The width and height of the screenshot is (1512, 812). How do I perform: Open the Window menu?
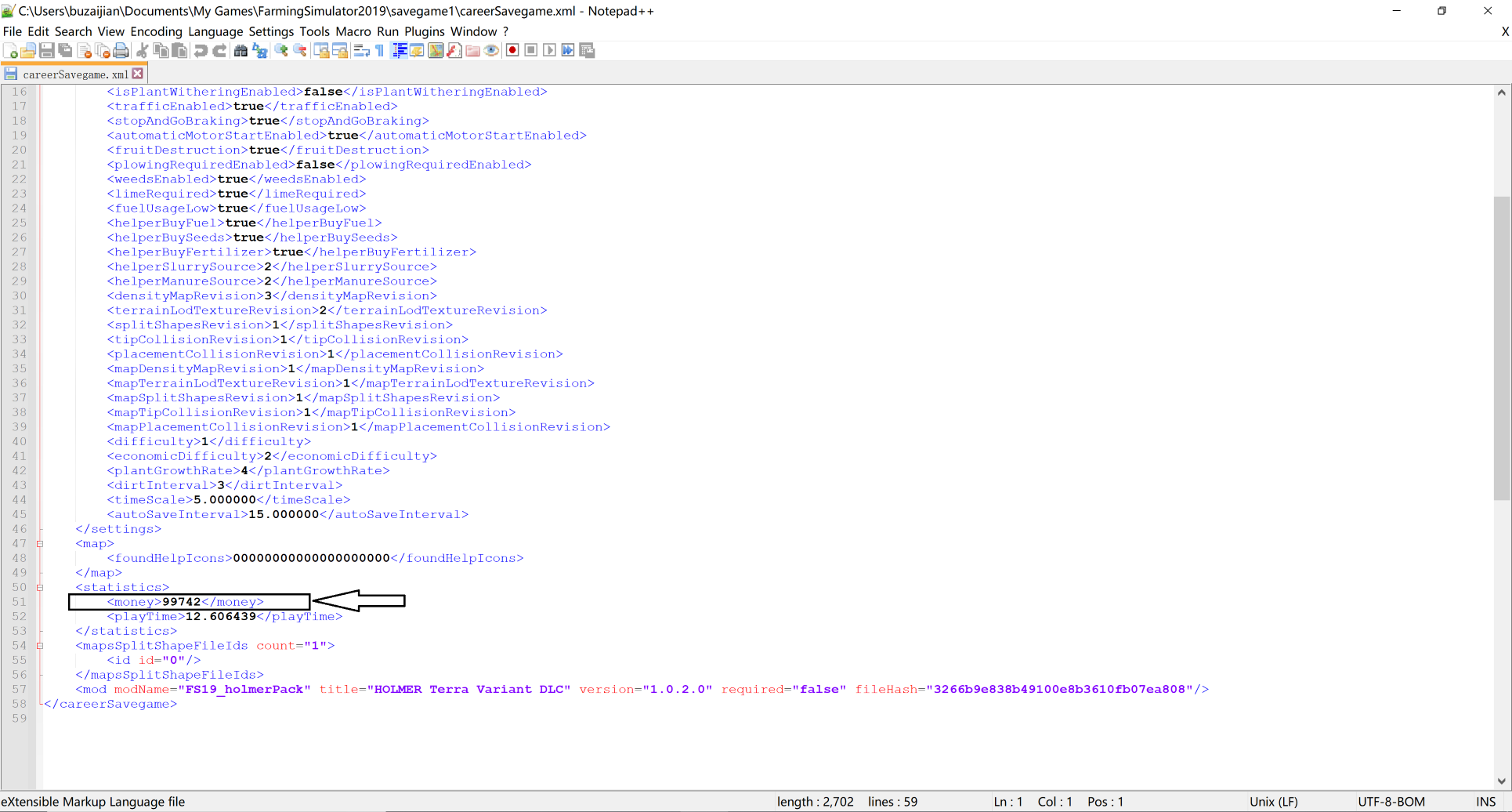pyautogui.click(x=474, y=31)
